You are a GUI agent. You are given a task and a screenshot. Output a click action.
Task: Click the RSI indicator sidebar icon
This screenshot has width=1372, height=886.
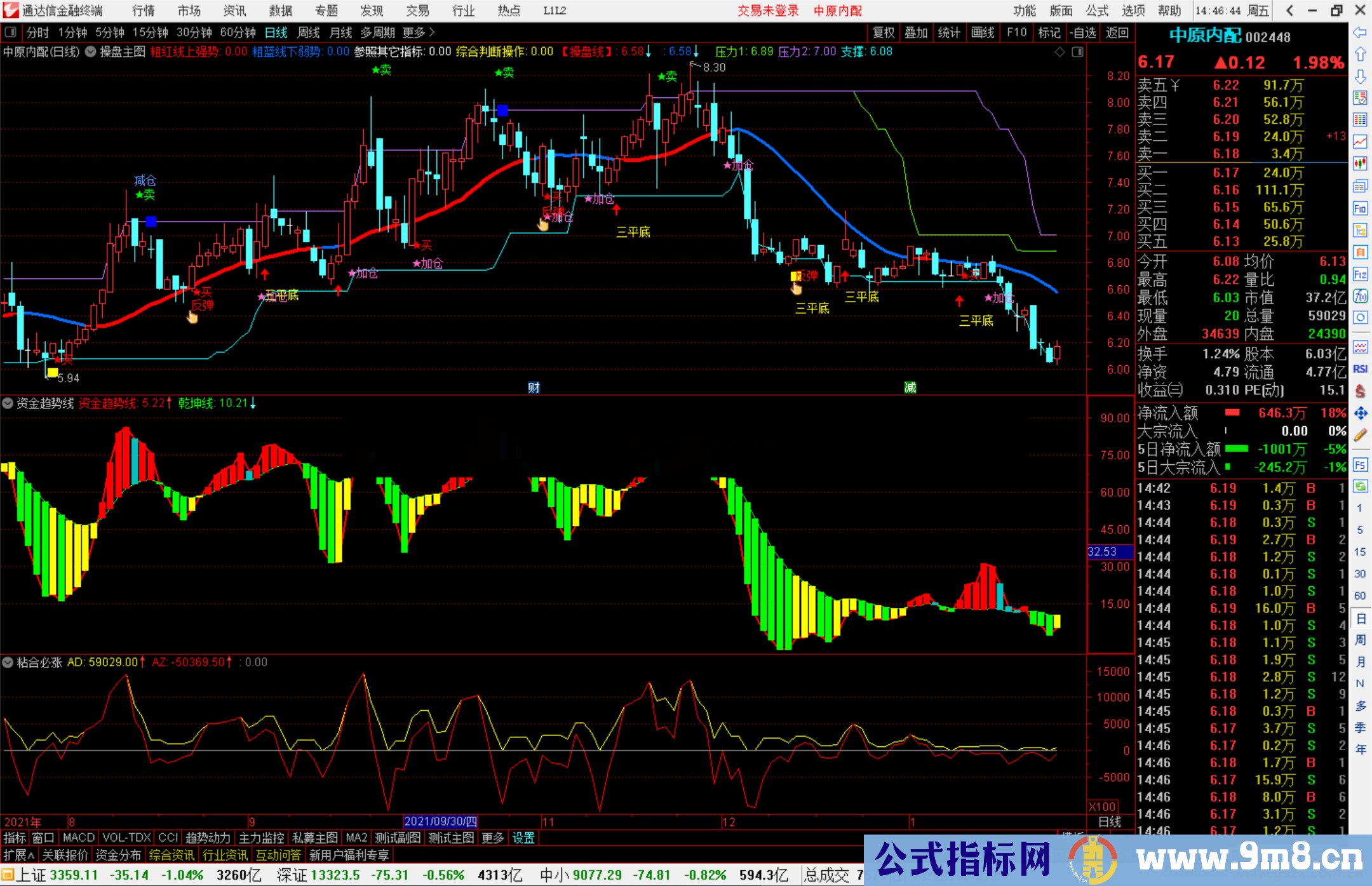coord(1360,369)
